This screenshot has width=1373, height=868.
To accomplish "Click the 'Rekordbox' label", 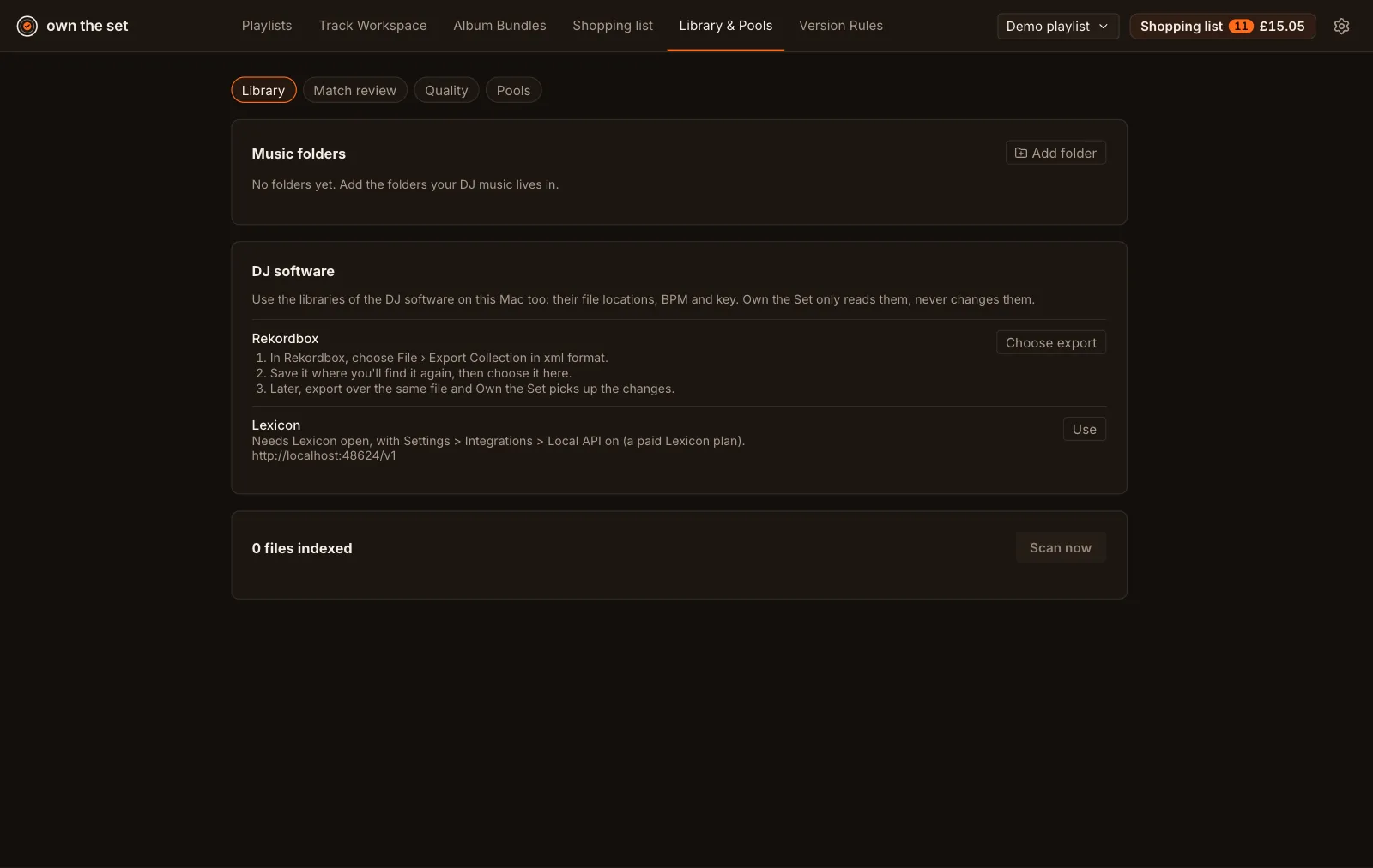I will tap(285, 339).
